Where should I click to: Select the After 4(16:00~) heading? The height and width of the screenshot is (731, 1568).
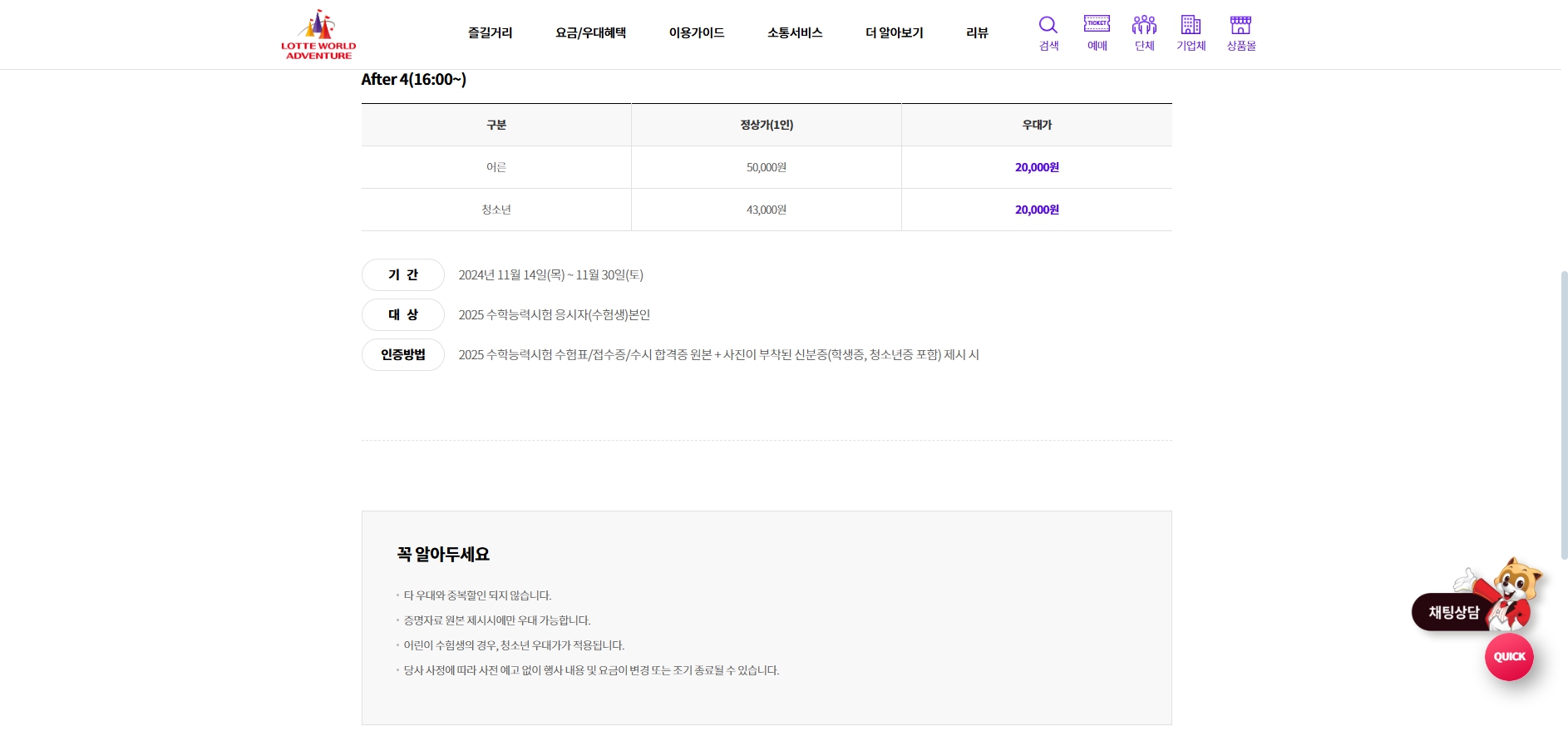click(x=413, y=80)
